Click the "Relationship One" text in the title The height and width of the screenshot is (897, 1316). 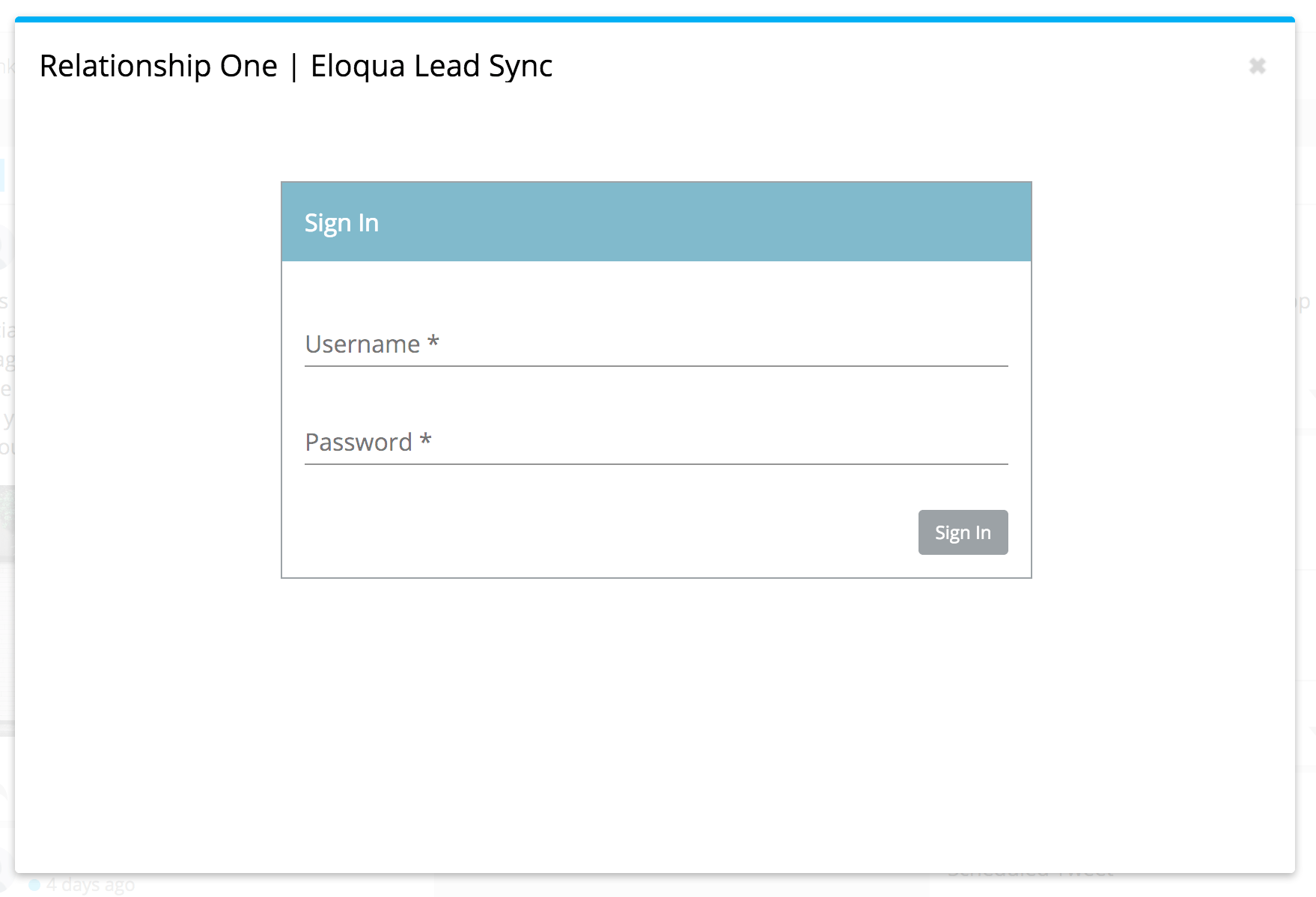coord(158,66)
